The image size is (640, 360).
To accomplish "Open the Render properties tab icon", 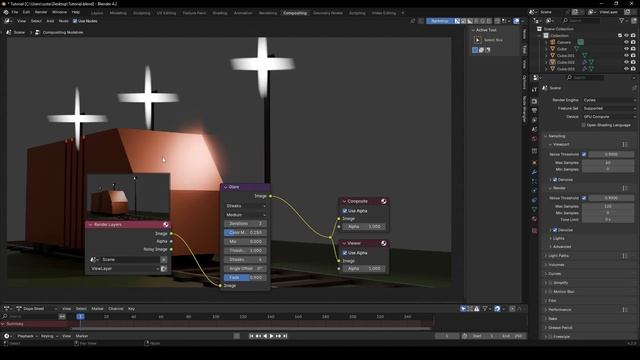I will pyautogui.click(x=534, y=101).
